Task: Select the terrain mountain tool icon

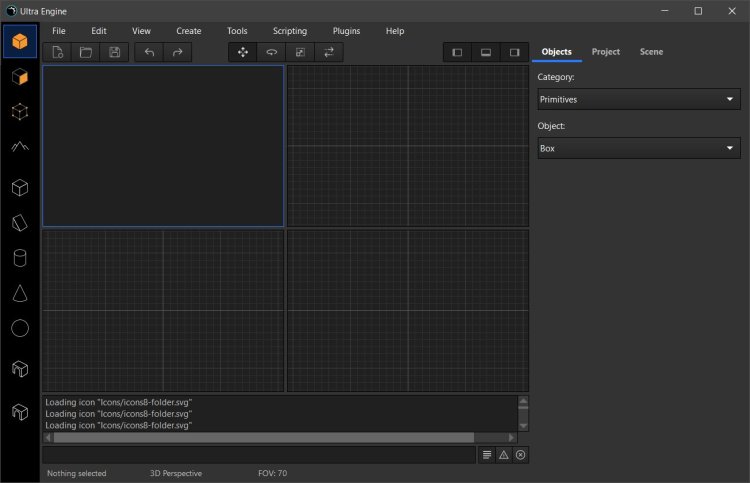Action: pos(20,146)
